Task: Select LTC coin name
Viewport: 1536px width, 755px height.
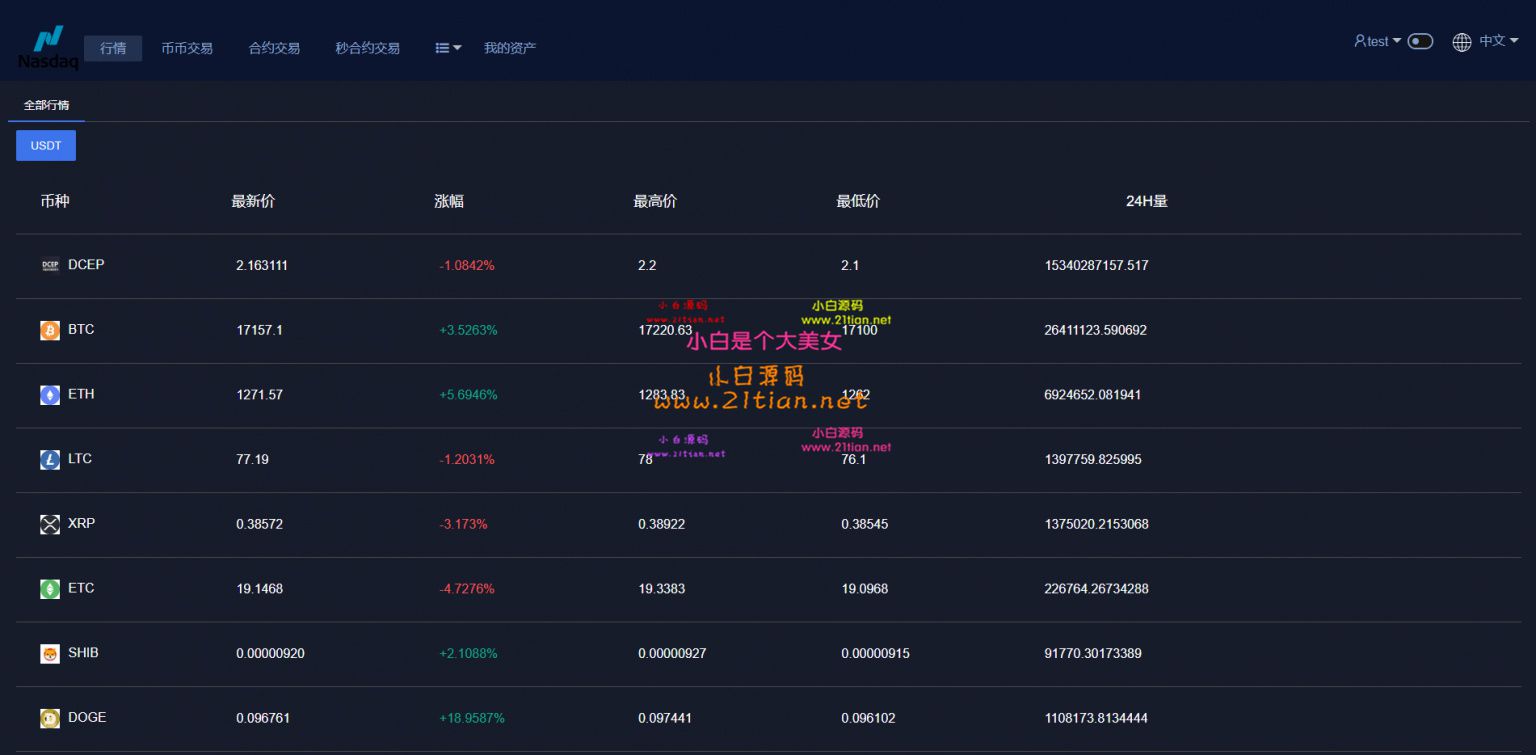Action: point(80,459)
